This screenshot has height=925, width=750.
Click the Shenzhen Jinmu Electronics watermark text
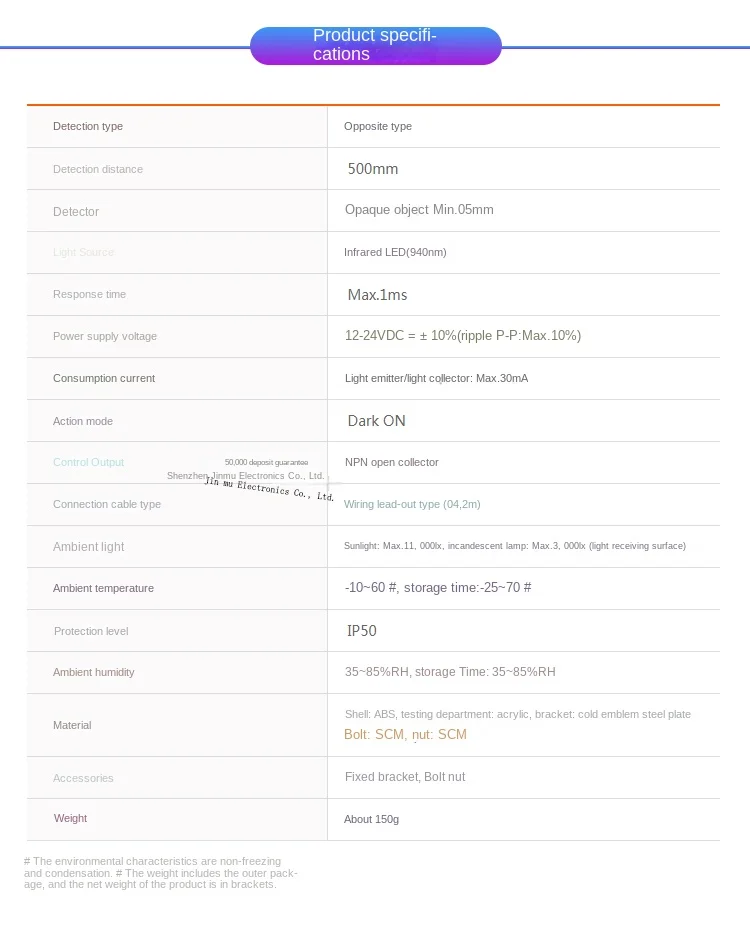[x=246, y=476]
